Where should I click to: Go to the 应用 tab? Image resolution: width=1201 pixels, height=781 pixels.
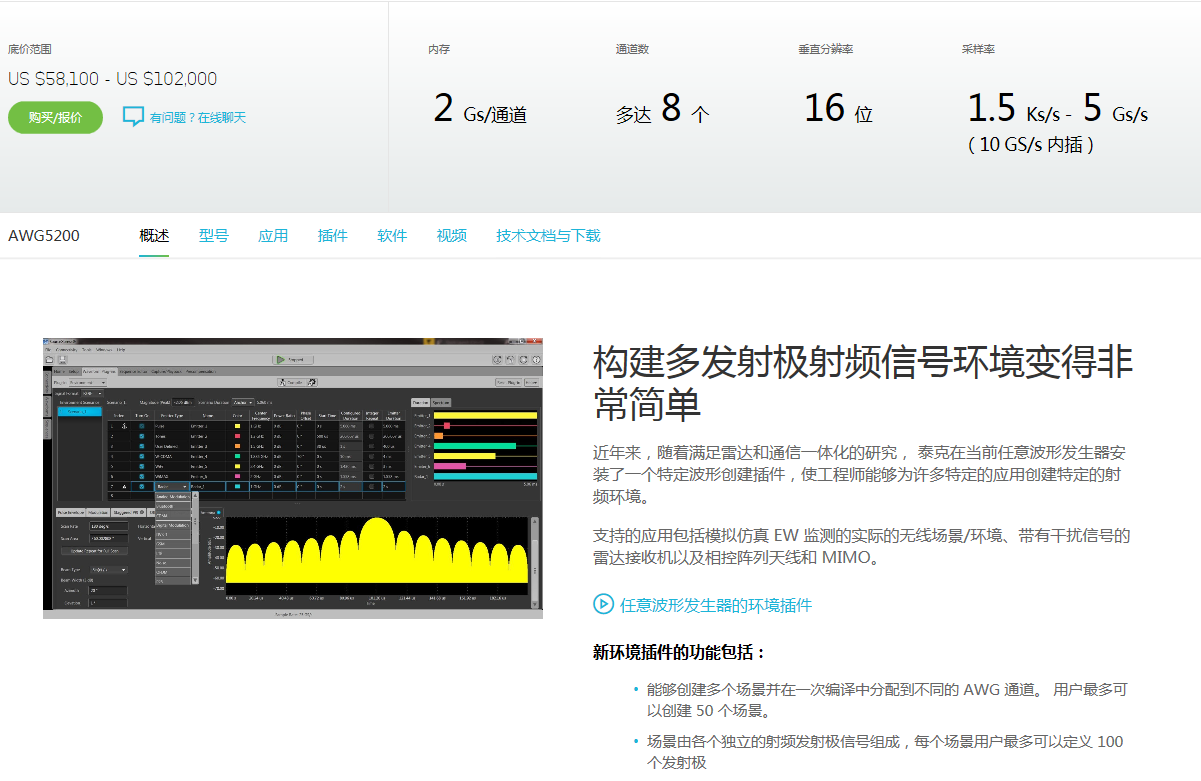tap(273, 236)
